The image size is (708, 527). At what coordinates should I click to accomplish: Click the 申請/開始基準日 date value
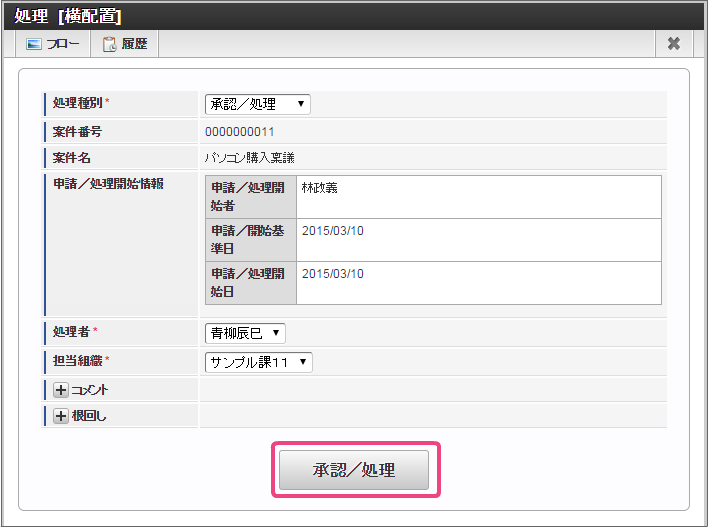click(x=333, y=230)
